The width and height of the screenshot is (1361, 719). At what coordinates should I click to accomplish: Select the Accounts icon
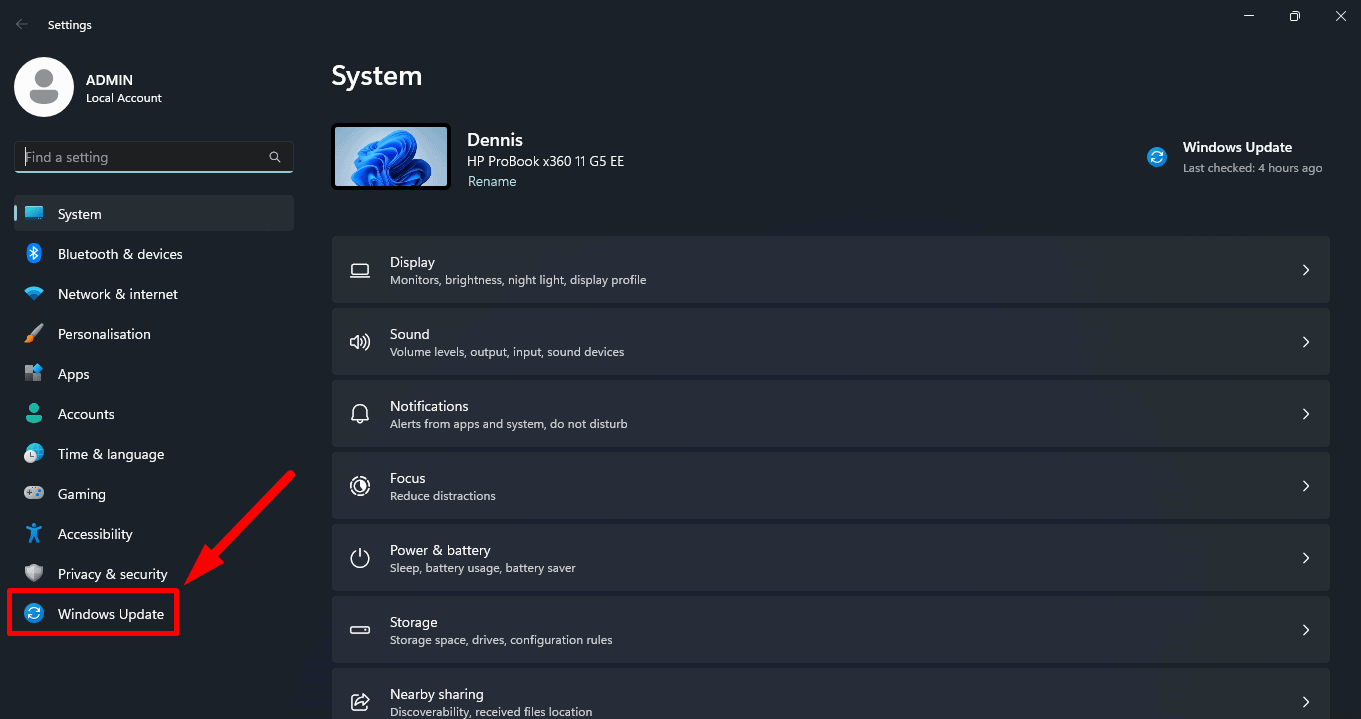(x=34, y=414)
